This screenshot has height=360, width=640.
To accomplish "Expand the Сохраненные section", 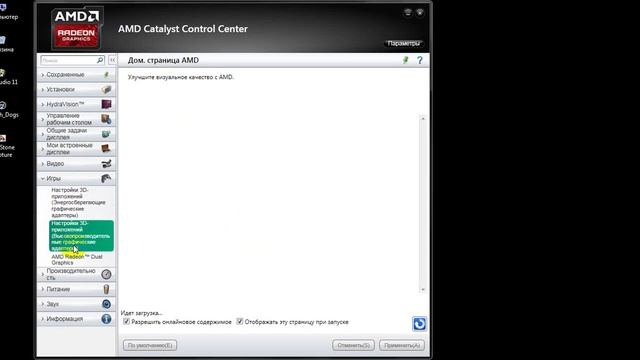I will [x=76, y=75].
